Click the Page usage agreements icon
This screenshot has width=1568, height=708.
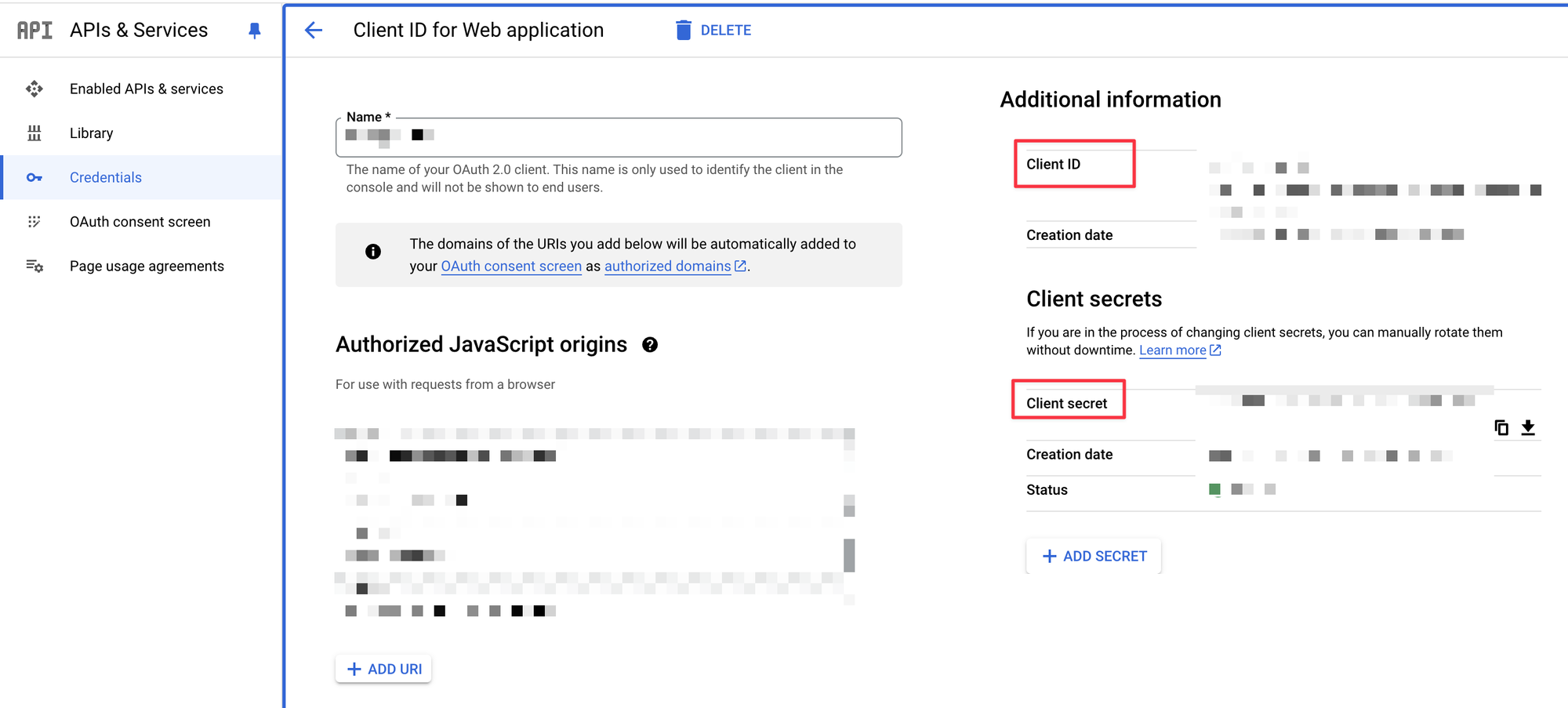34,267
